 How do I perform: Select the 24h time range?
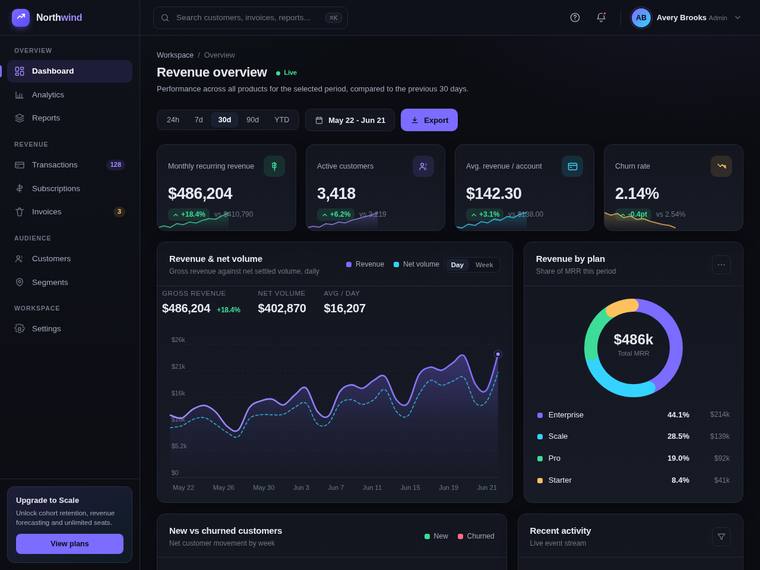(x=173, y=120)
